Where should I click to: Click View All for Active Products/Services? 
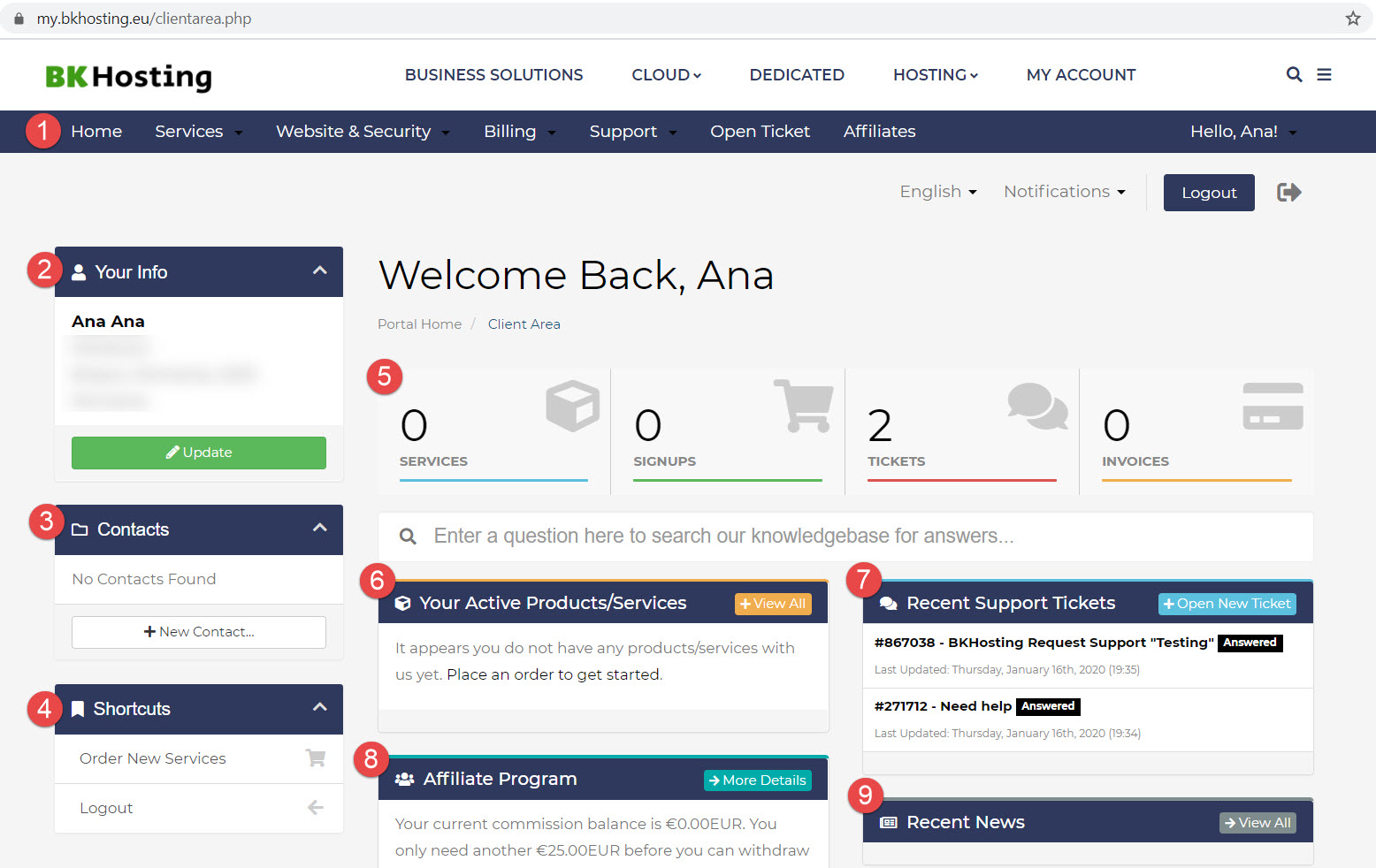tap(773, 604)
